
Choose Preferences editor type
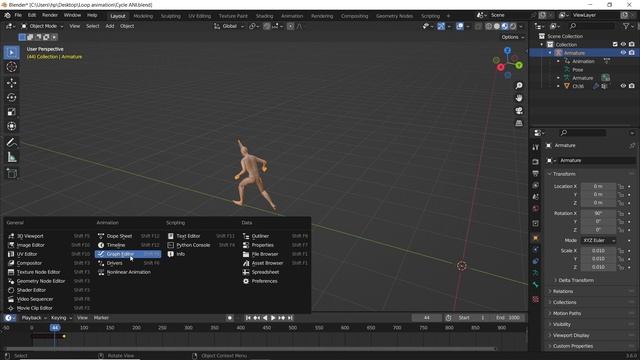(275, 281)
